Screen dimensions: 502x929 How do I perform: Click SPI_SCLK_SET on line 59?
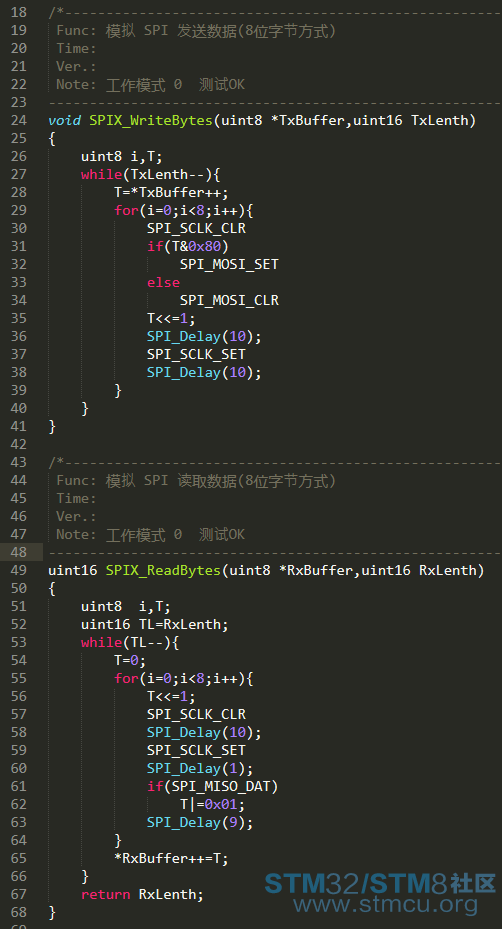pos(196,751)
